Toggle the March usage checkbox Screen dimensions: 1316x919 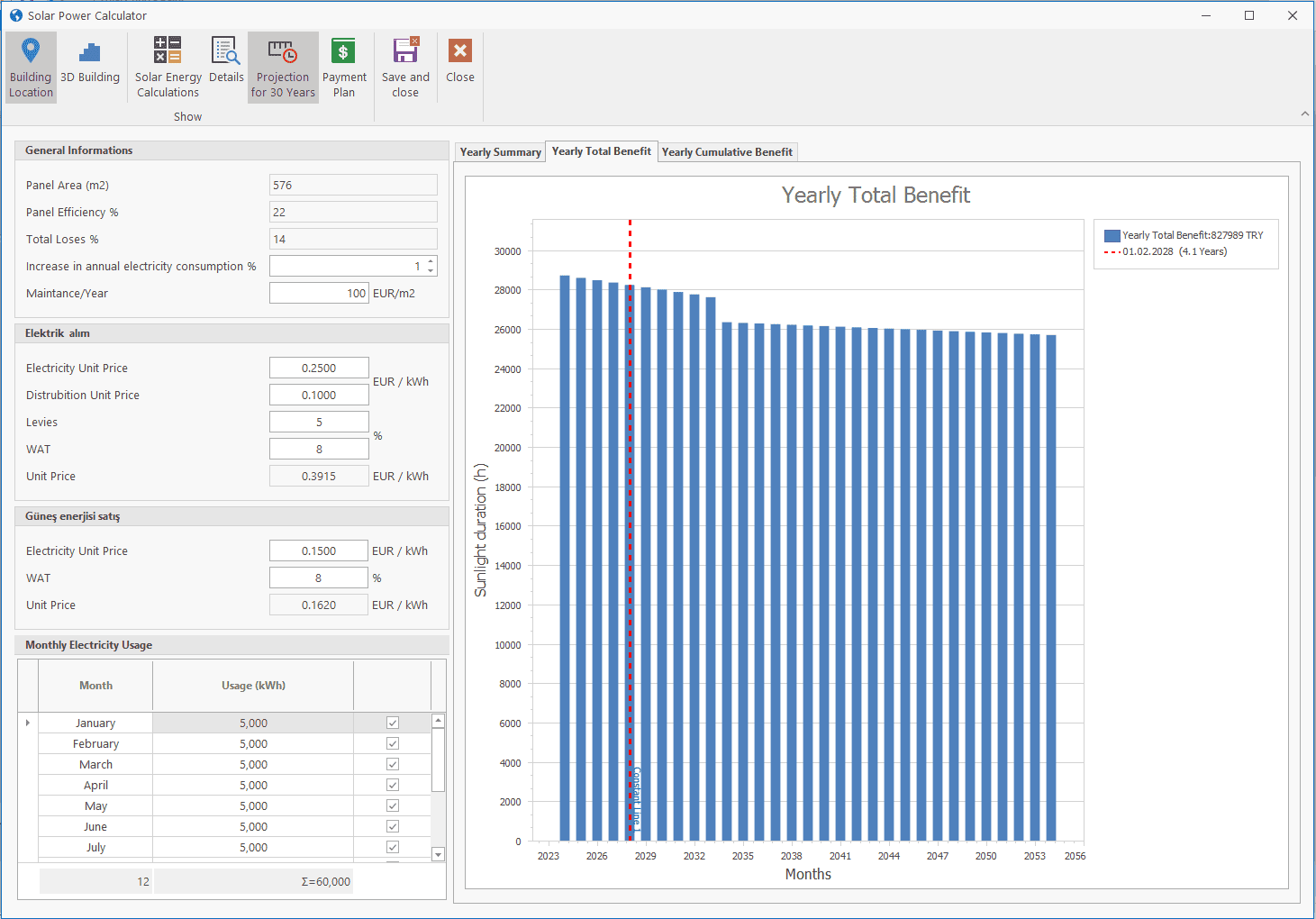(x=393, y=764)
